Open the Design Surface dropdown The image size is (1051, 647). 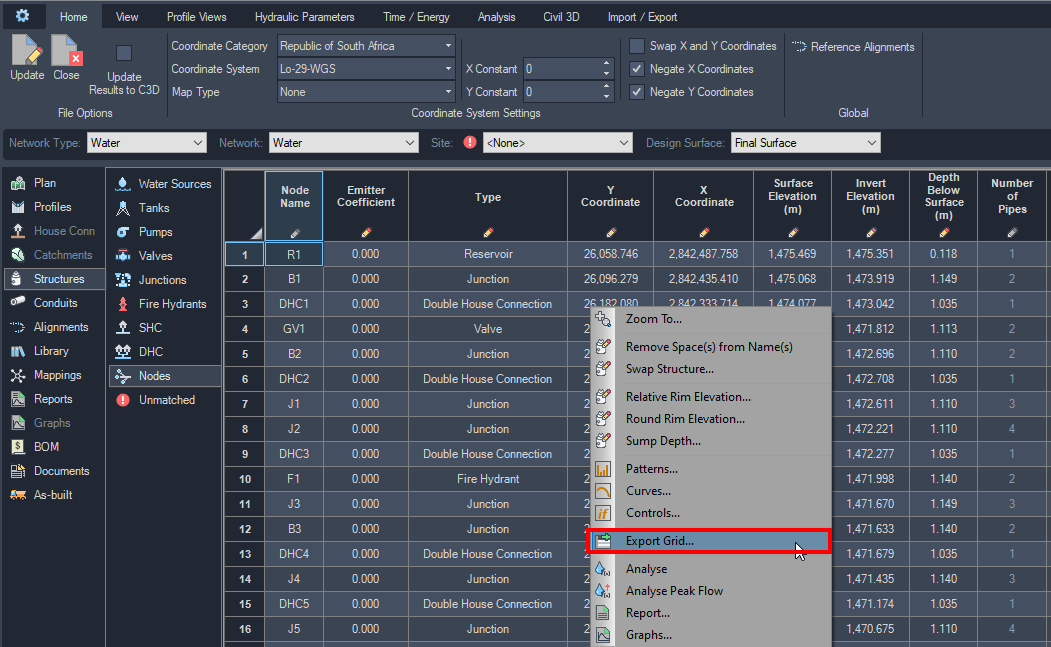pos(805,143)
